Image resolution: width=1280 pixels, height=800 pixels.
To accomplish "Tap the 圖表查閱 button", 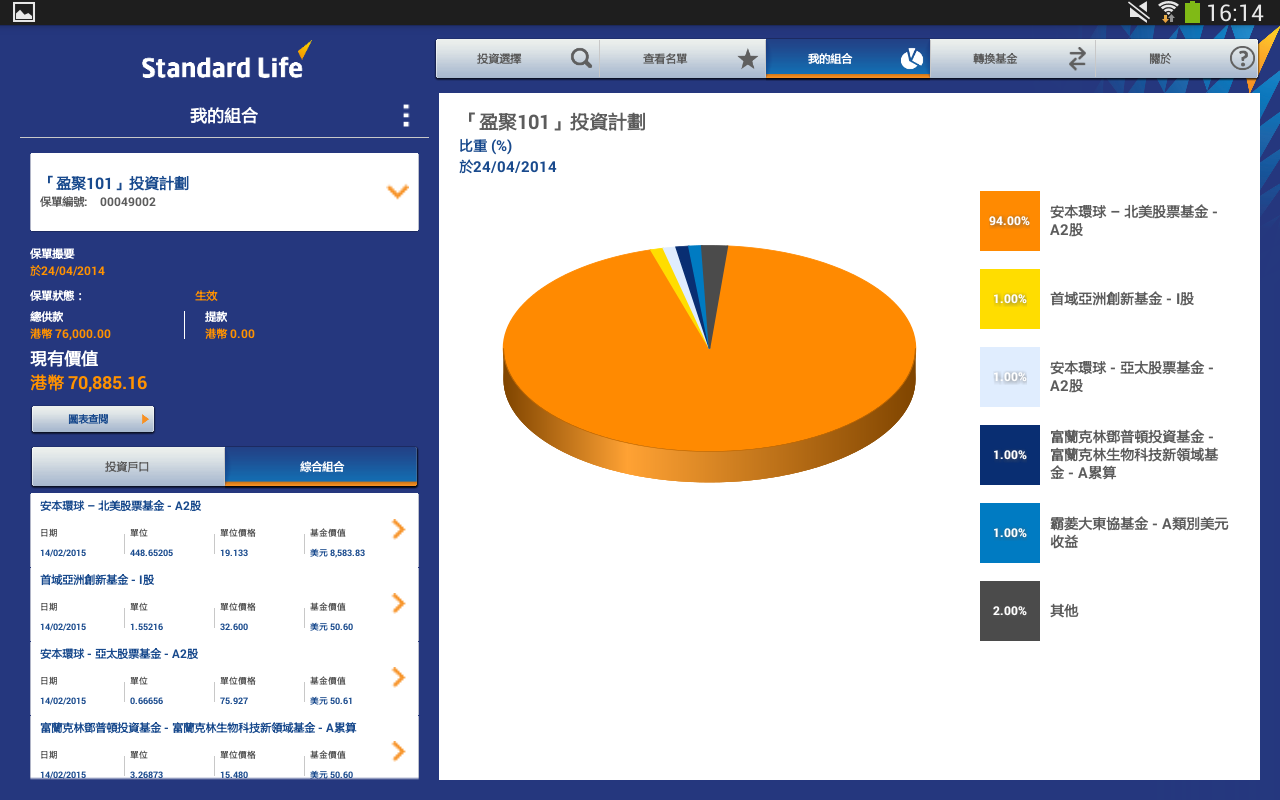I will pyautogui.click(x=93, y=419).
